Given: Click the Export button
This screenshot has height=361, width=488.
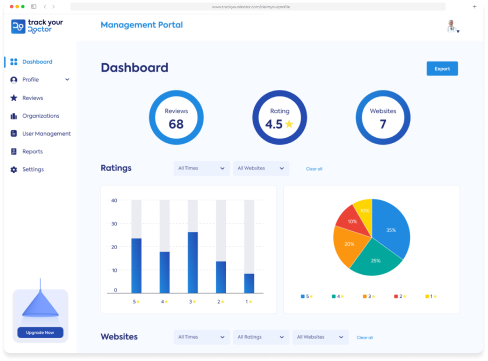Looking at the screenshot, I should click(x=442, y=69).
